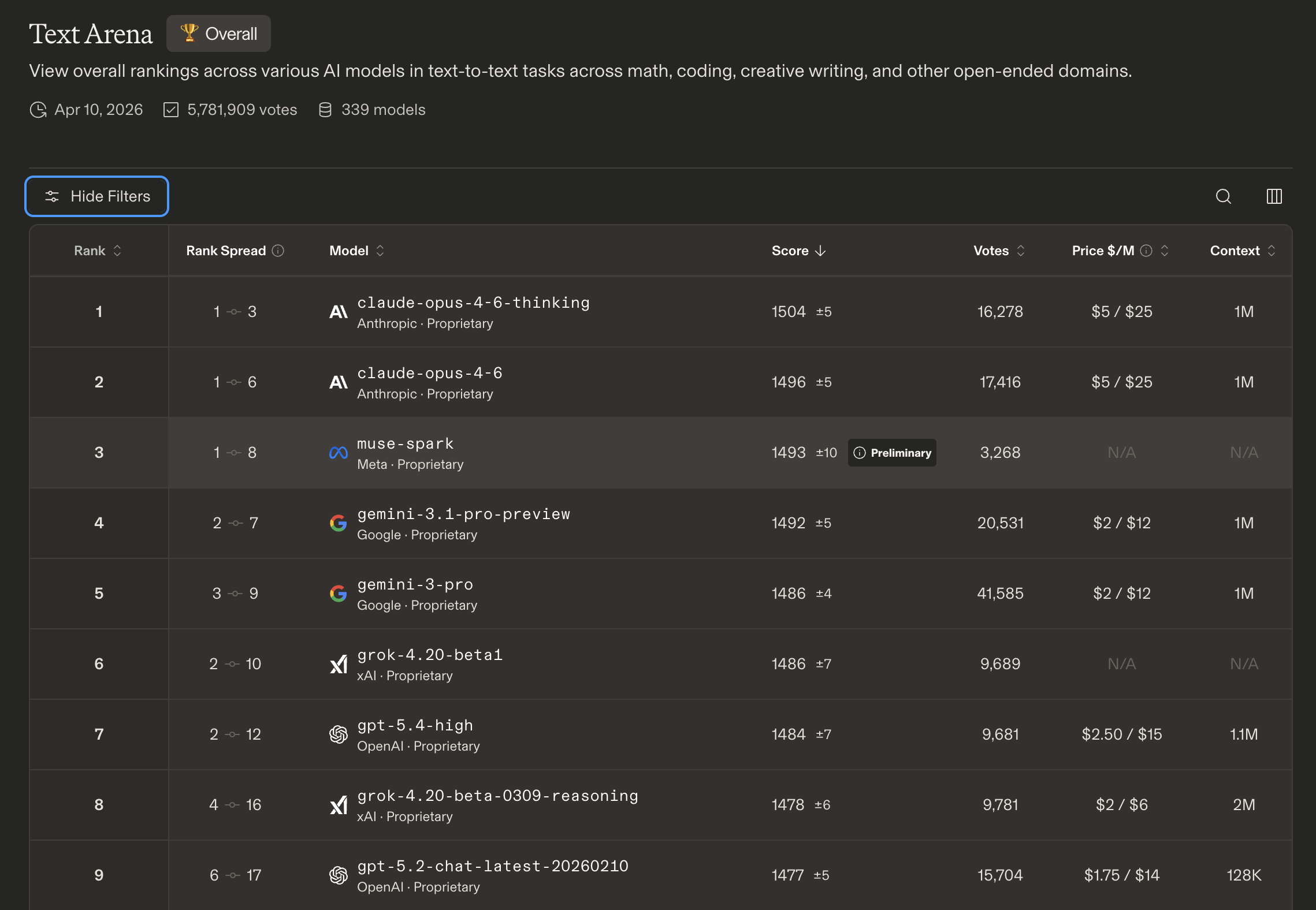1316x910 pixels.
Task: Click the xAI logo beside grok-4.20-beta1
Action: [x=339, y=664]
